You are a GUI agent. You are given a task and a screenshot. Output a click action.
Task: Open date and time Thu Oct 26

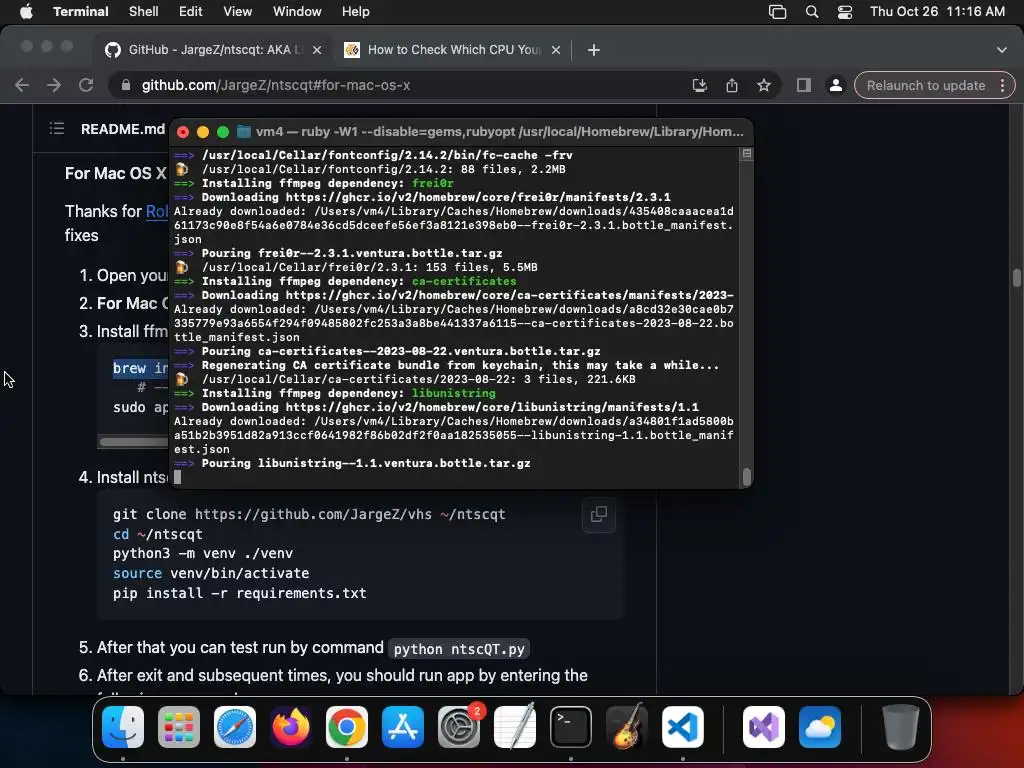click(937, 12)
